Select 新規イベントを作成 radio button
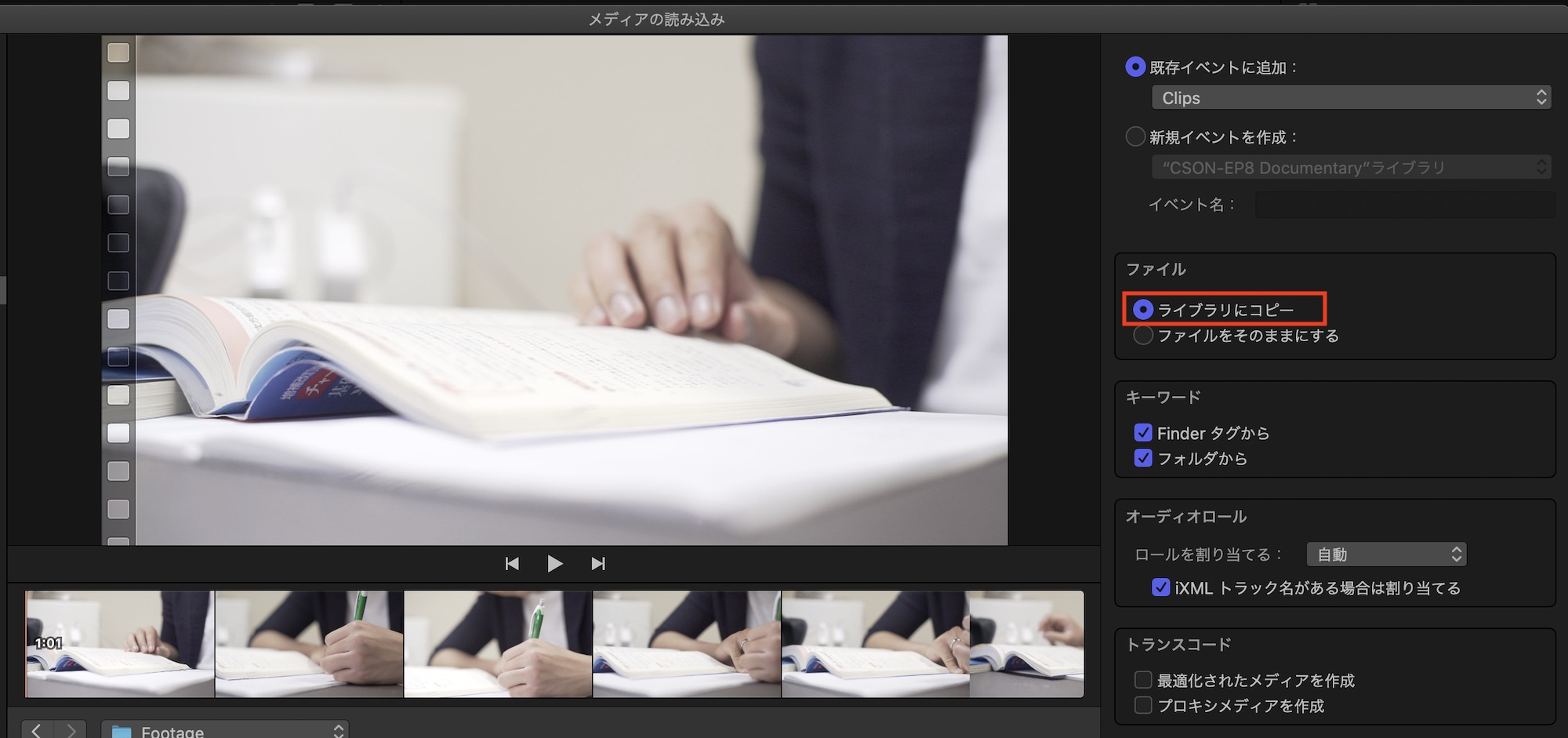This screenshot has width=1568, height=738. point(1134,136)
